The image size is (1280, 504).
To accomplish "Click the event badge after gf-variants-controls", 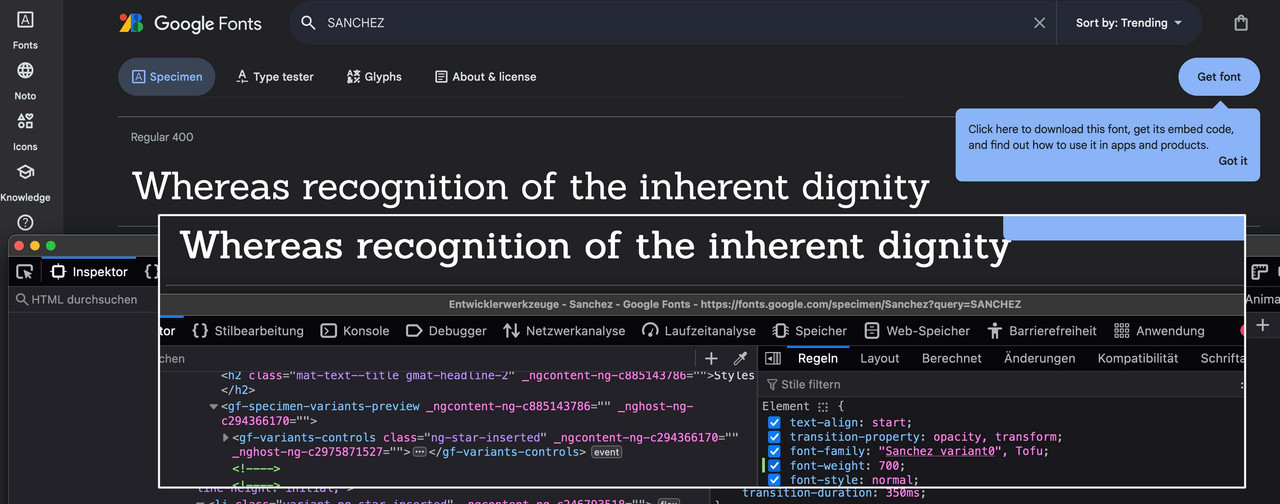I will tap(606, 452).
